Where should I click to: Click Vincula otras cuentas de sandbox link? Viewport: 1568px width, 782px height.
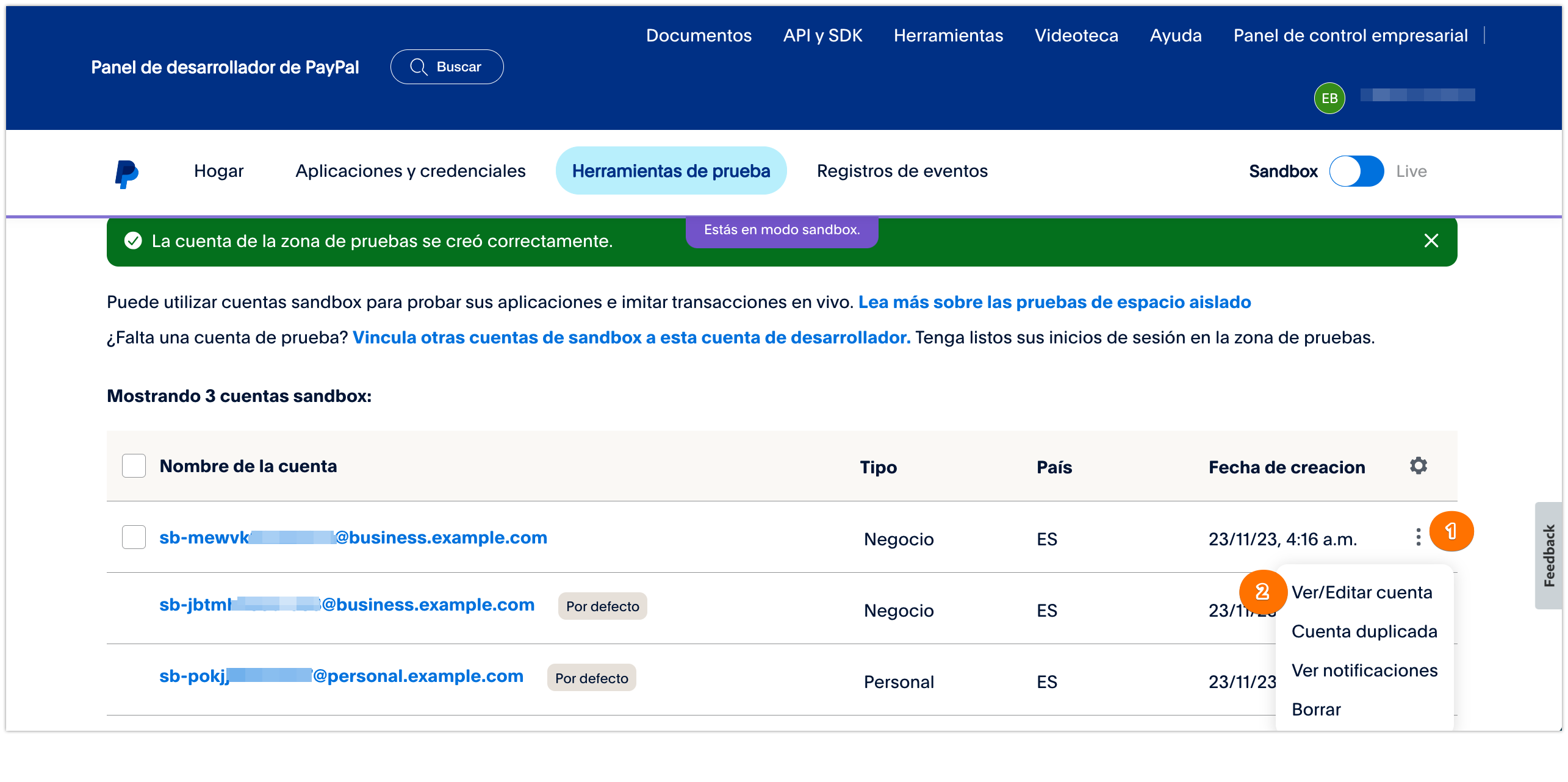[x=631, y=337]
